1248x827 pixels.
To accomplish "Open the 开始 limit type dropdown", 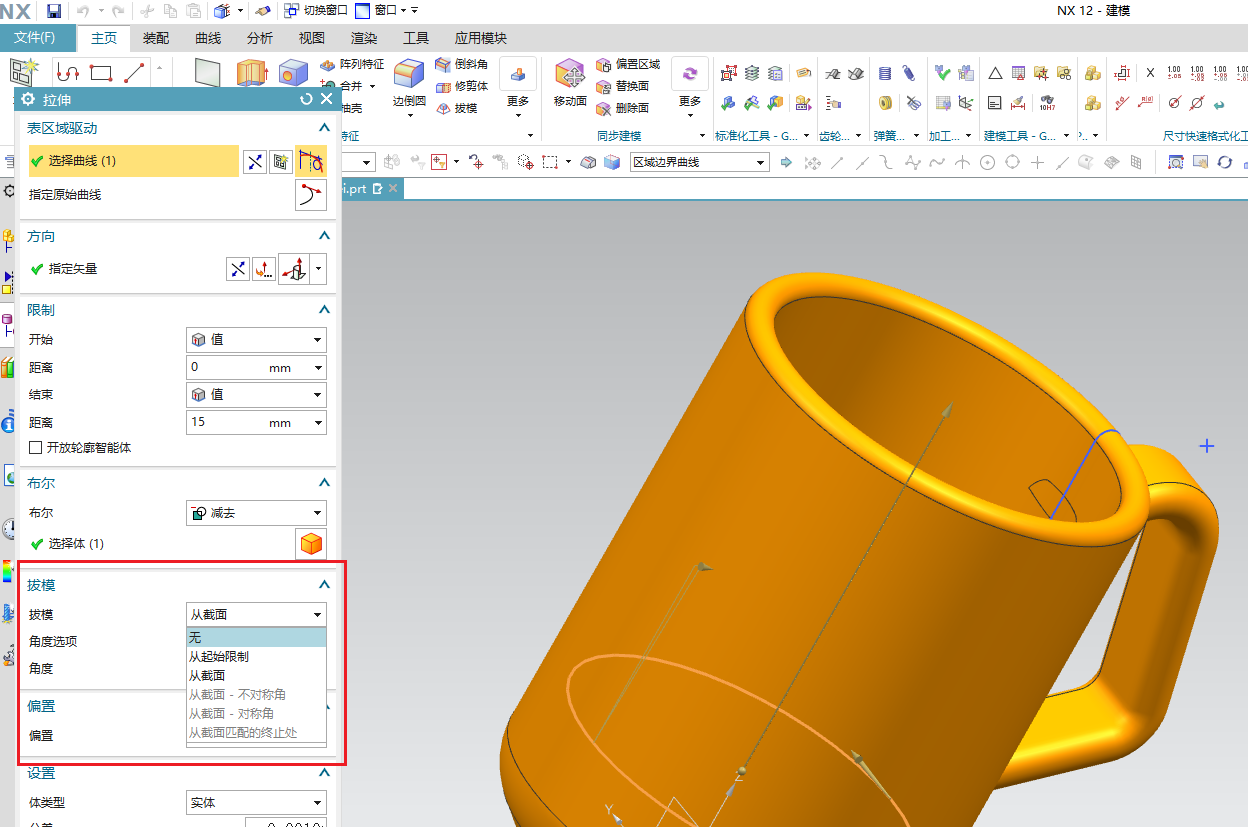I will pyautogui.click(x=256, y=340).
